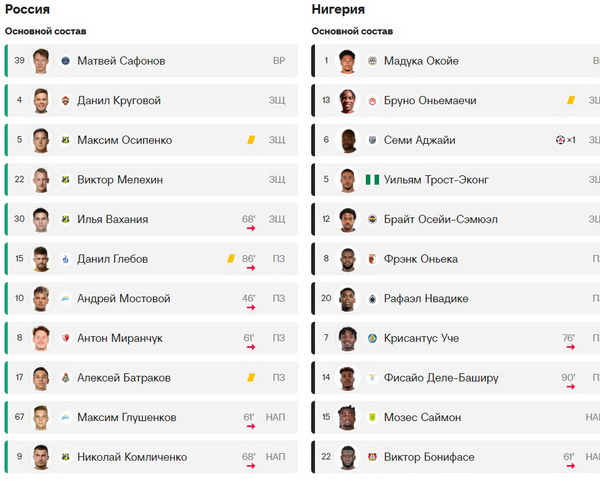This screenshot has height=481, width=600.
Task: Click Виктор Бонифасе's club logo
Action: [372, 457]
